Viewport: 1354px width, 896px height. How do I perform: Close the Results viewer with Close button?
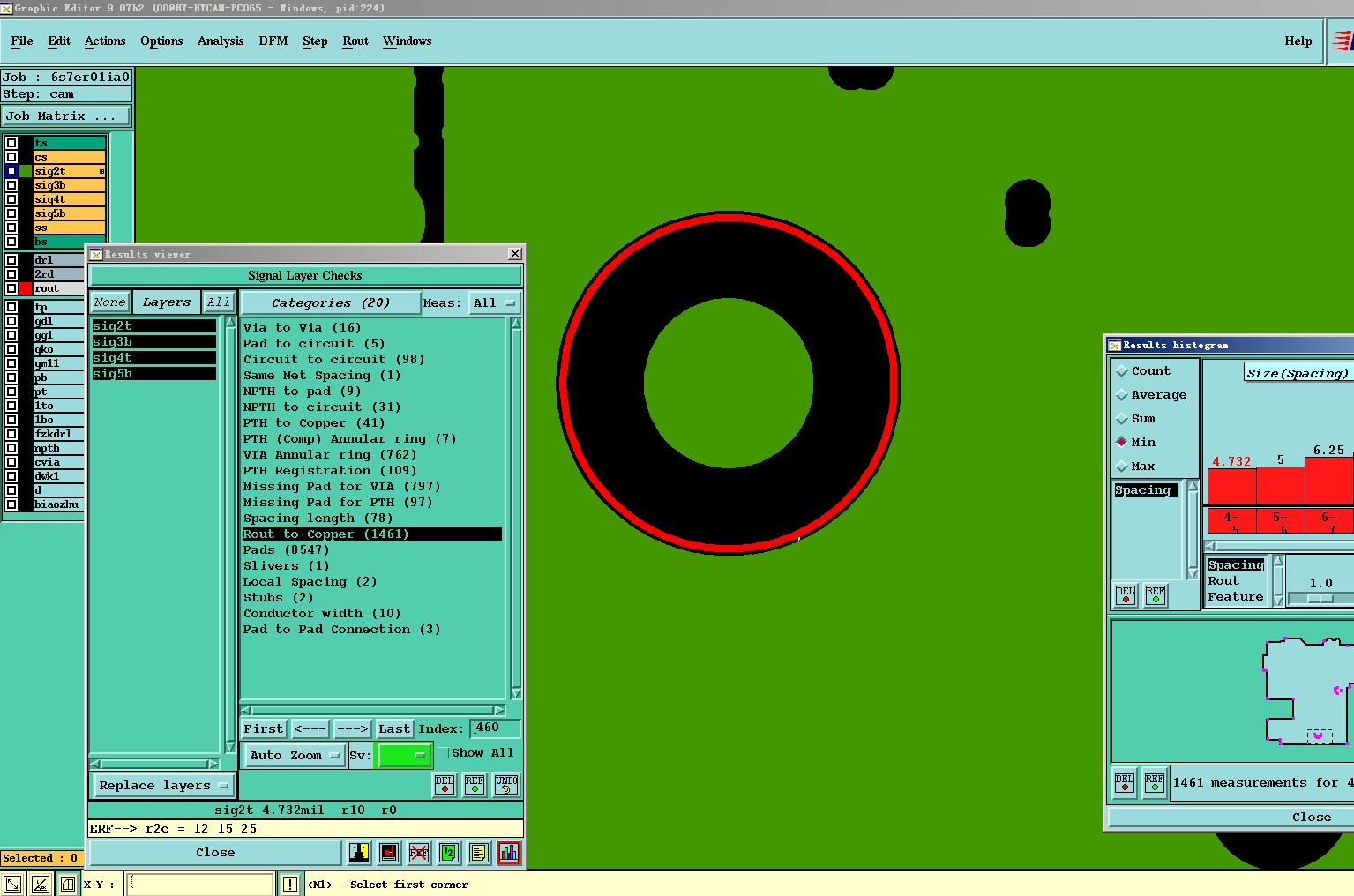[x=215, y=853]
